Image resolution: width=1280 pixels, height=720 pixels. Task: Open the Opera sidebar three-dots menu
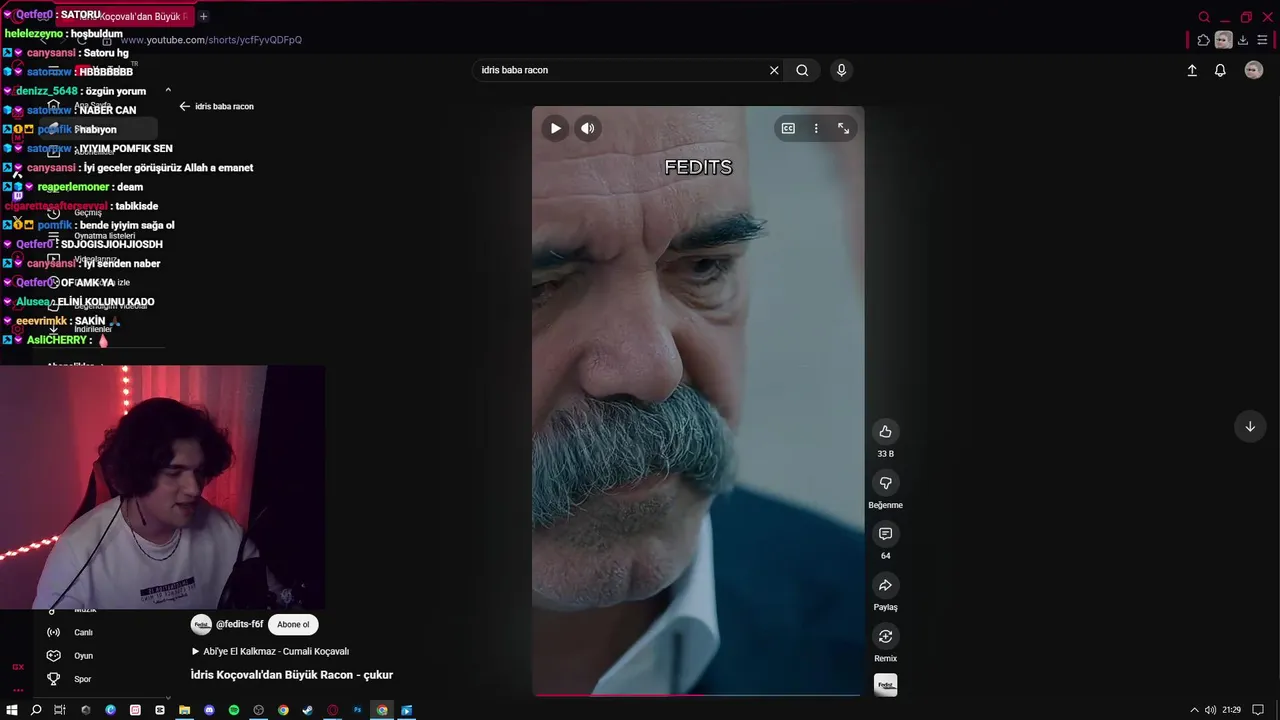[x=18, y=690]
